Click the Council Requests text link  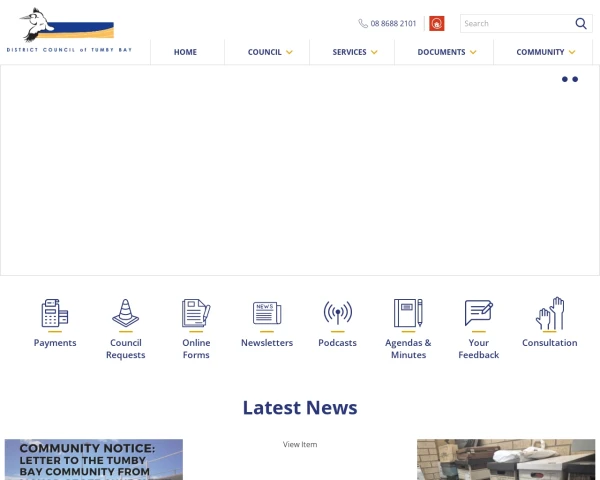pyautogui.click(x=126, y=349)
